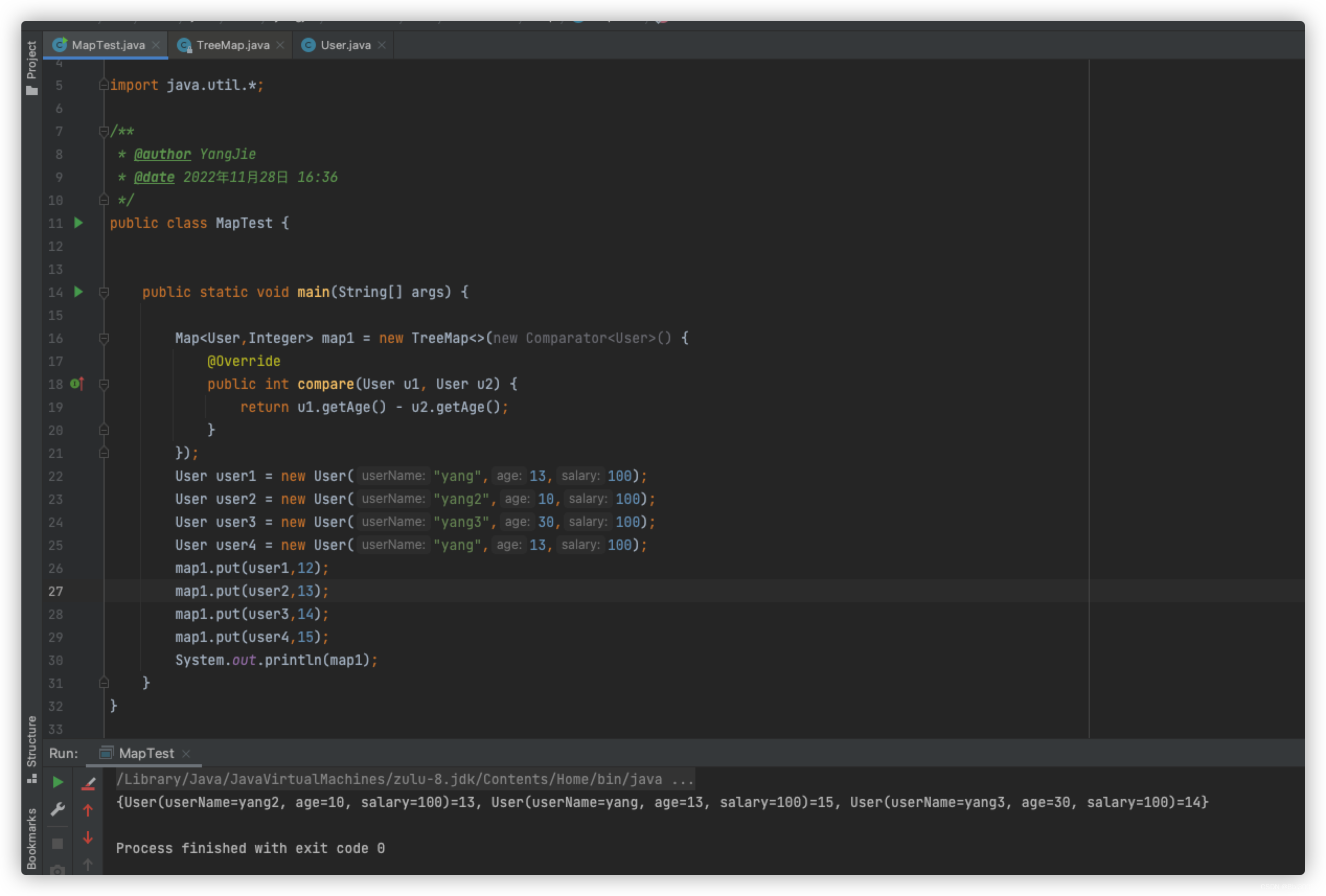Click the red down arrow in Run panel
The height and width of the screenshot is (896, 1326).
(x=88, y=837)
